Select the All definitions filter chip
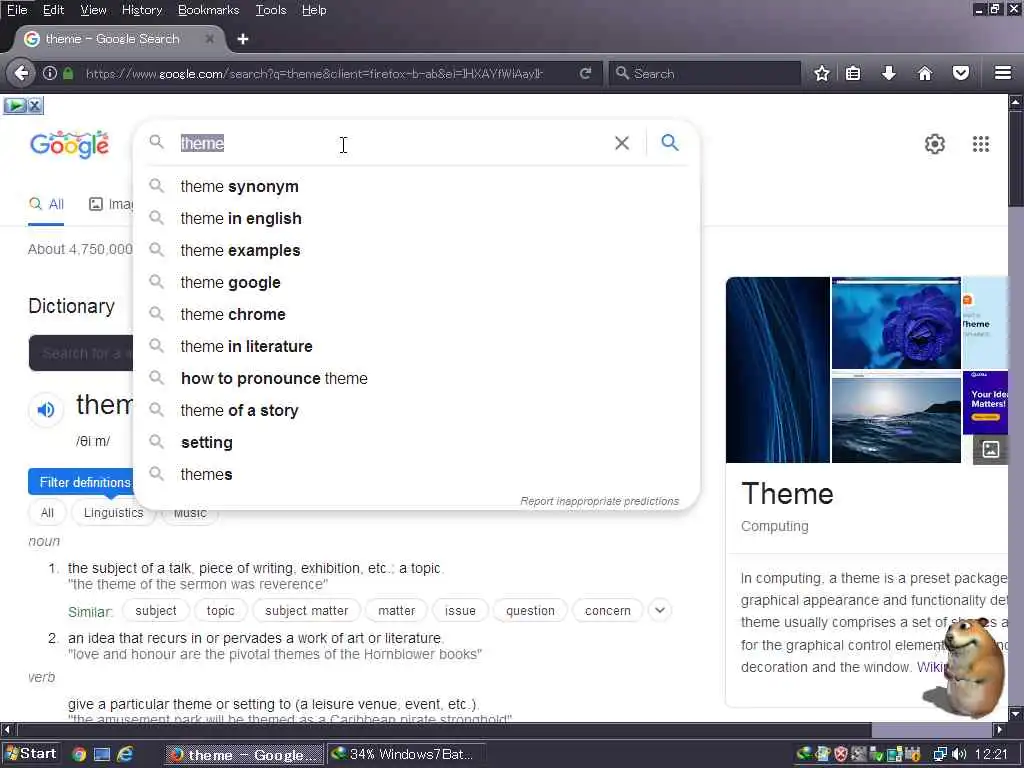1024x768 pixels. 47,513
